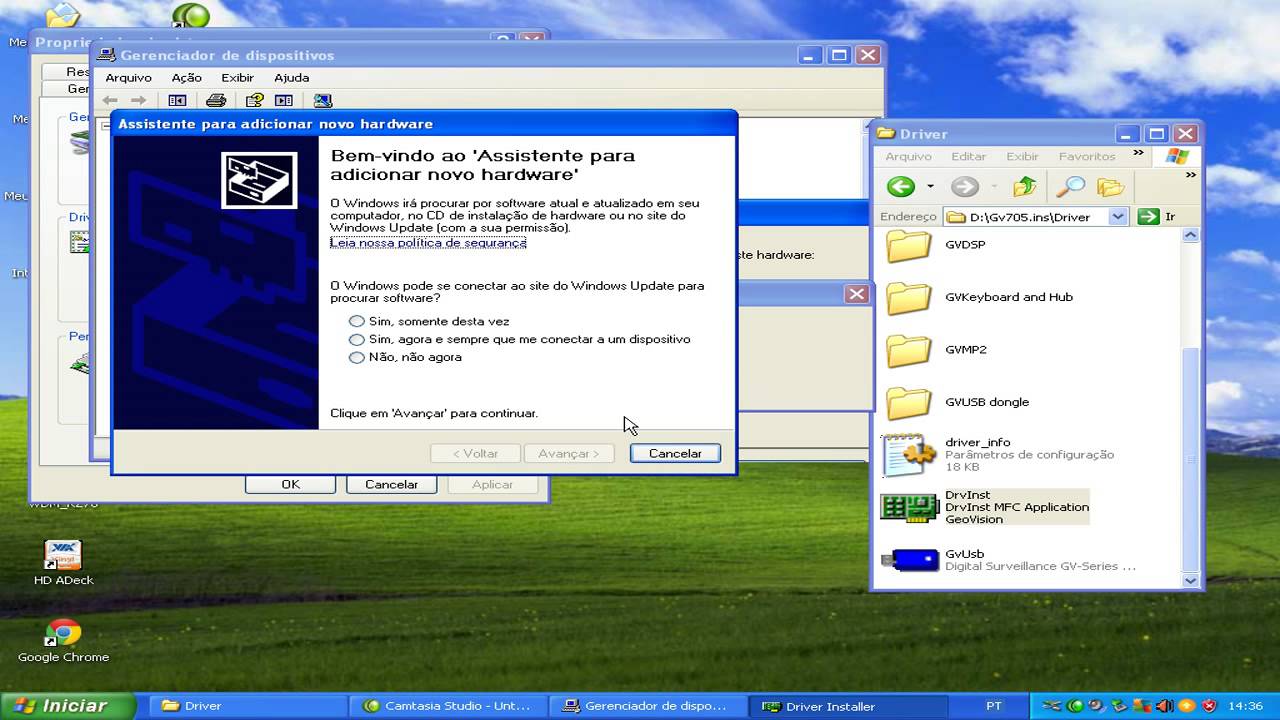
Task: Expand hidden menus chevron in Driver window
Action: [1138, 154]
